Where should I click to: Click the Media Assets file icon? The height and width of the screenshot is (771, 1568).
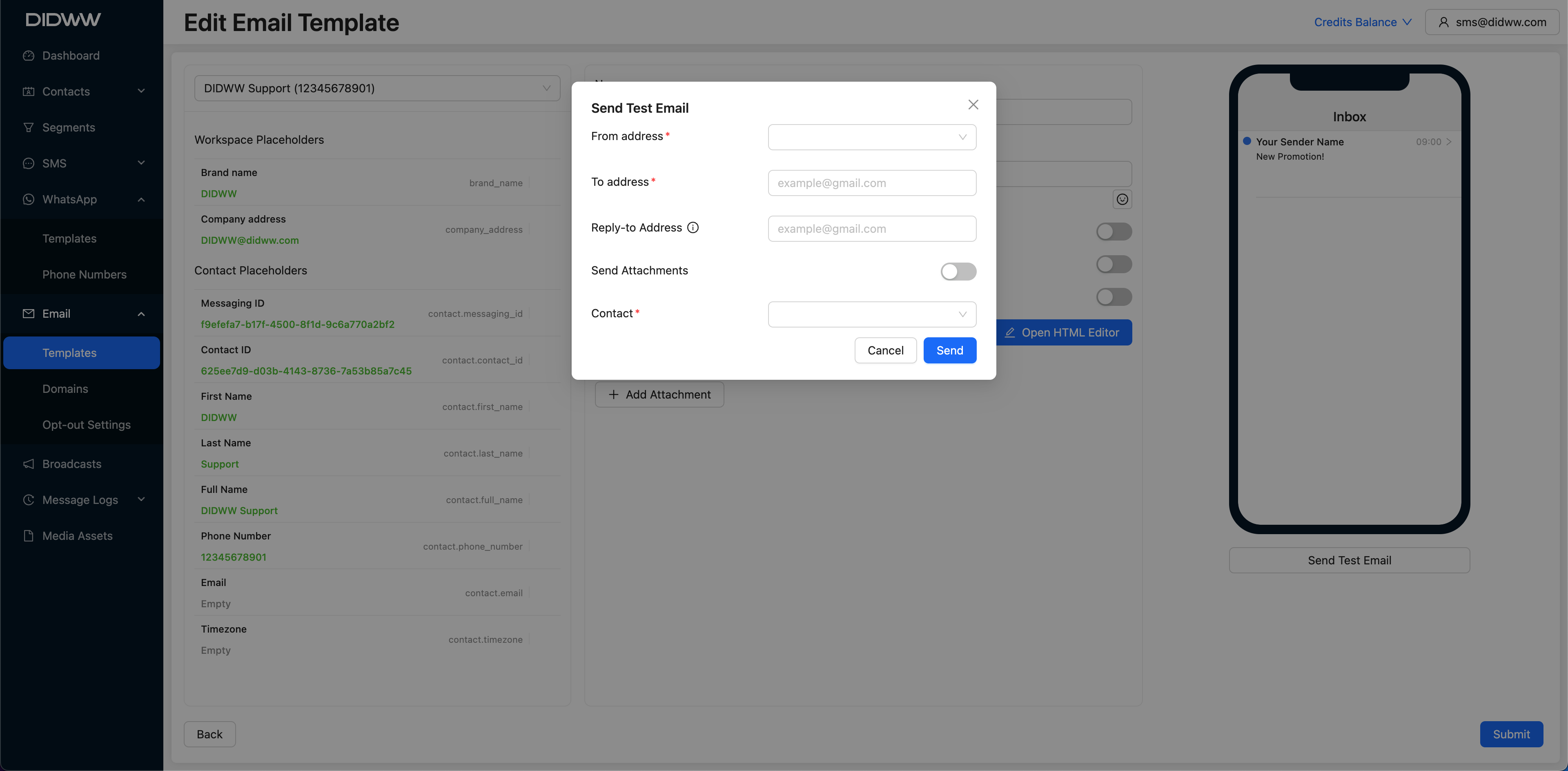[28, 535]
